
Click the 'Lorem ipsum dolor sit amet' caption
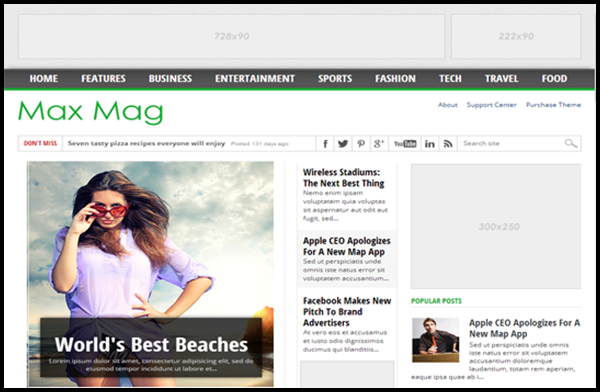click(151, 365)
